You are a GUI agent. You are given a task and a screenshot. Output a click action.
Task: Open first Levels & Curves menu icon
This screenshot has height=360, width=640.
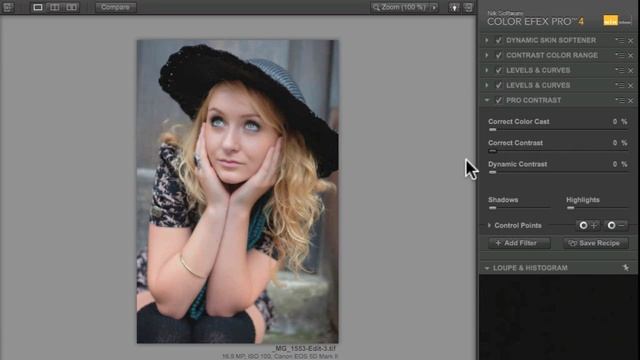[620, 70]
